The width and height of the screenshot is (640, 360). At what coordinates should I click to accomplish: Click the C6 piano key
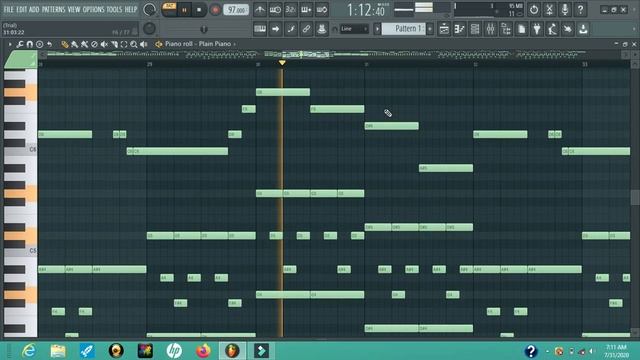pos(20,150)
